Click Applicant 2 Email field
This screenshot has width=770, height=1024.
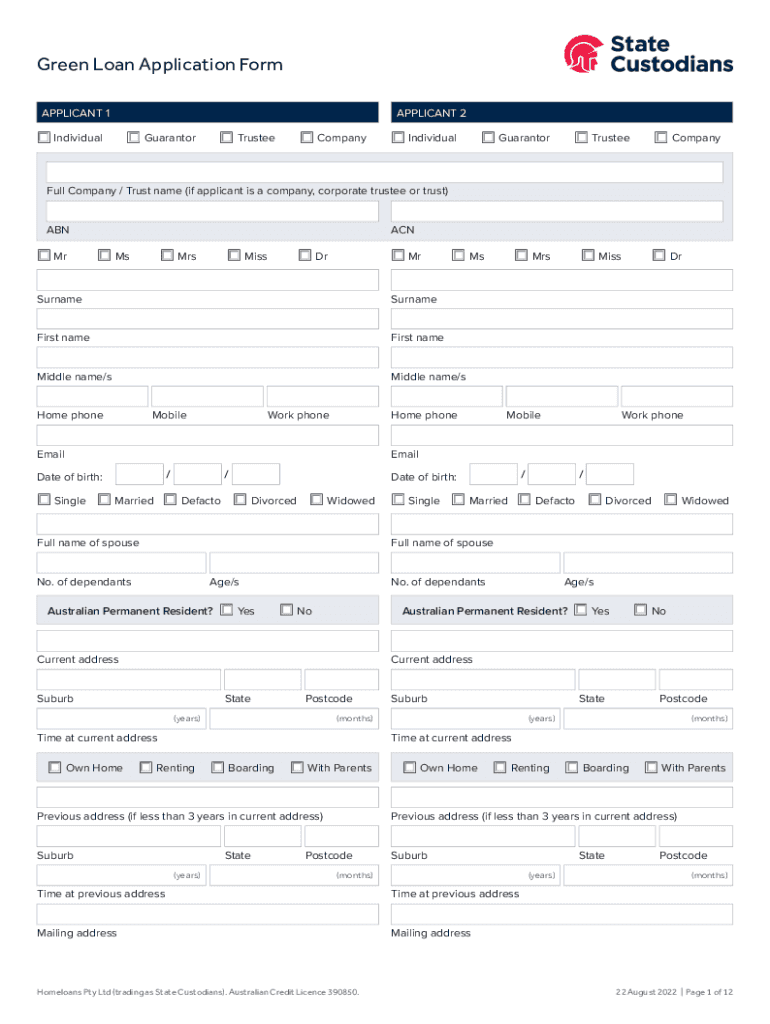click(x=562, y=436)
